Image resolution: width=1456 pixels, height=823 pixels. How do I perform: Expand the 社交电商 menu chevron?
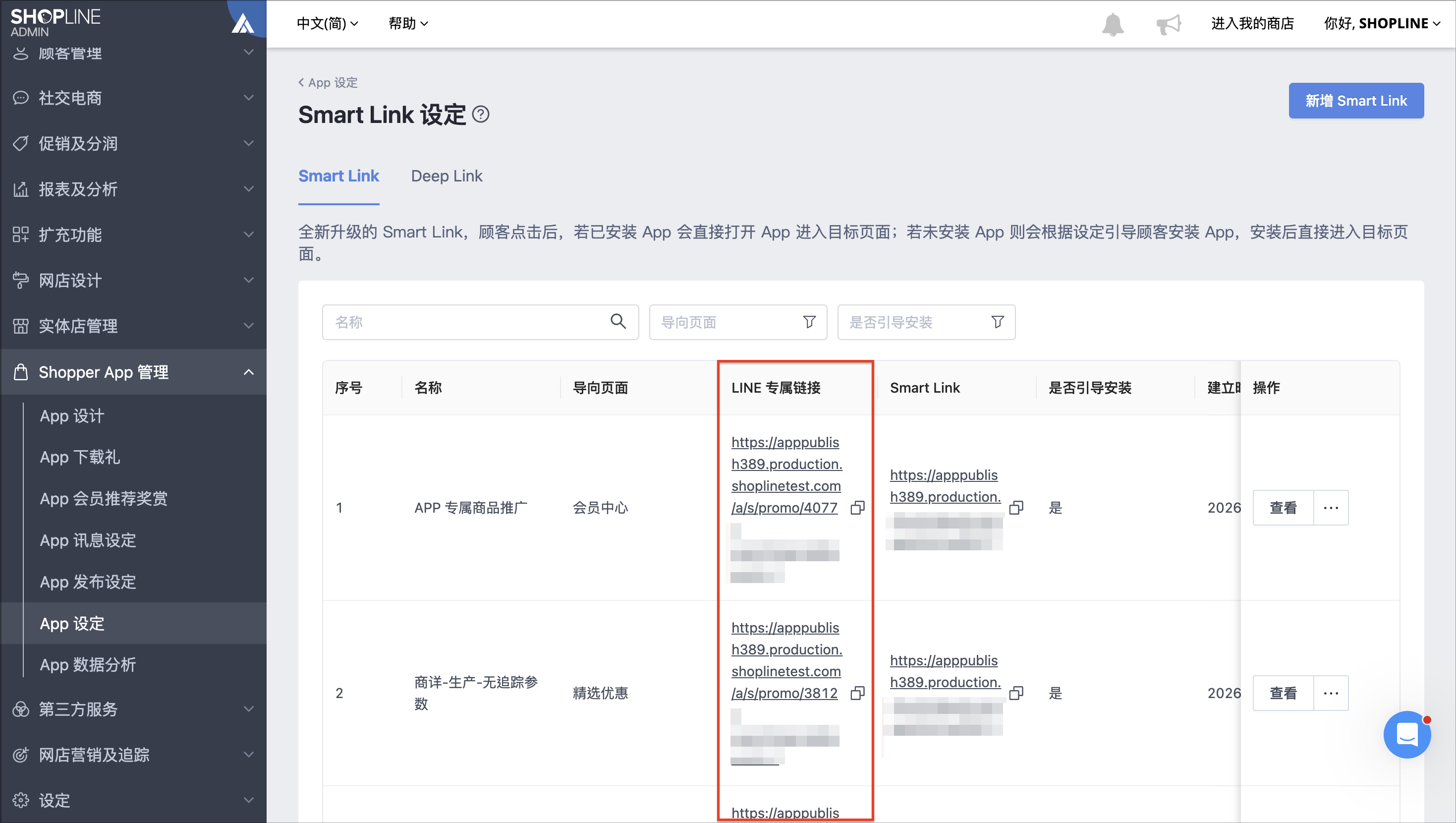[249, 98]
